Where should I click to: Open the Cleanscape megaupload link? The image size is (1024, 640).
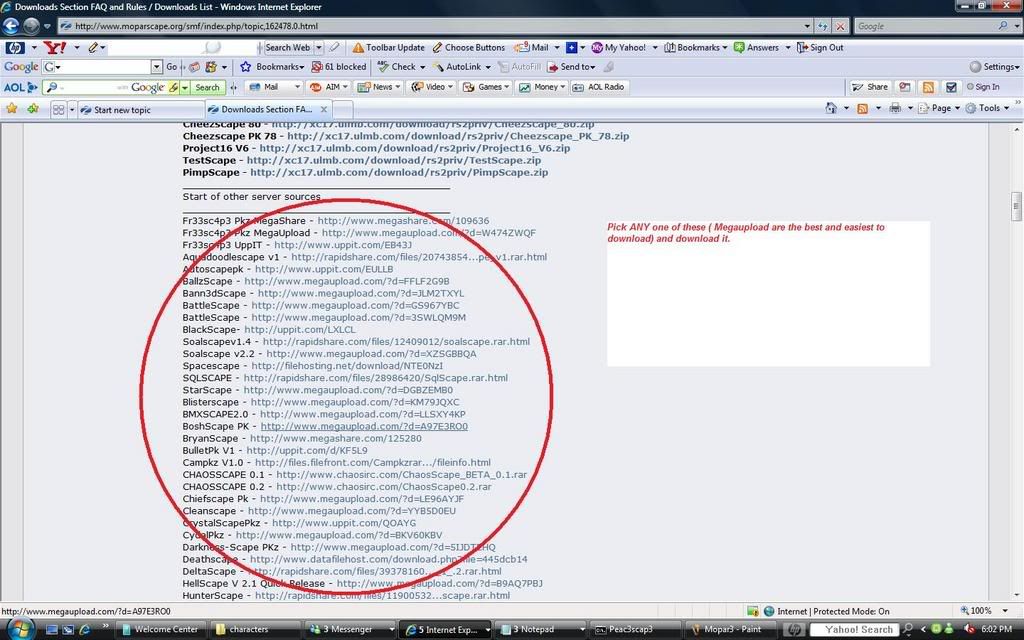click(x=351, y=511)
